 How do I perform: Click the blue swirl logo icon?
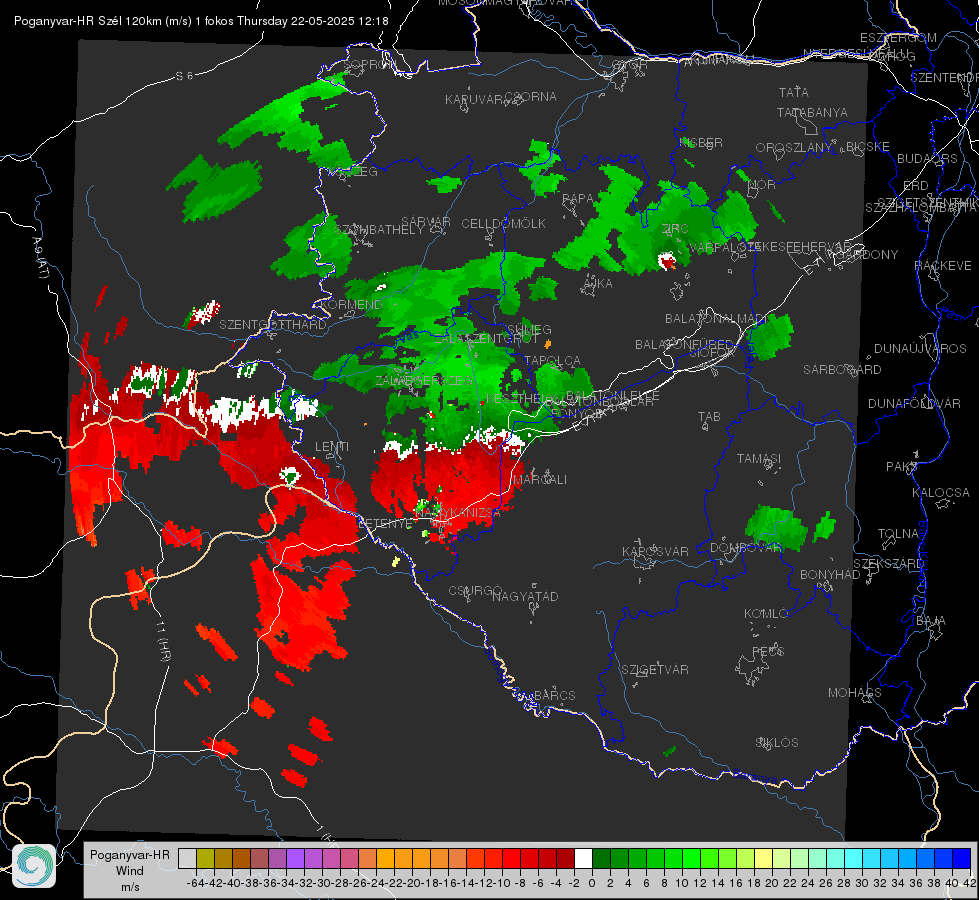click(34, 866)
